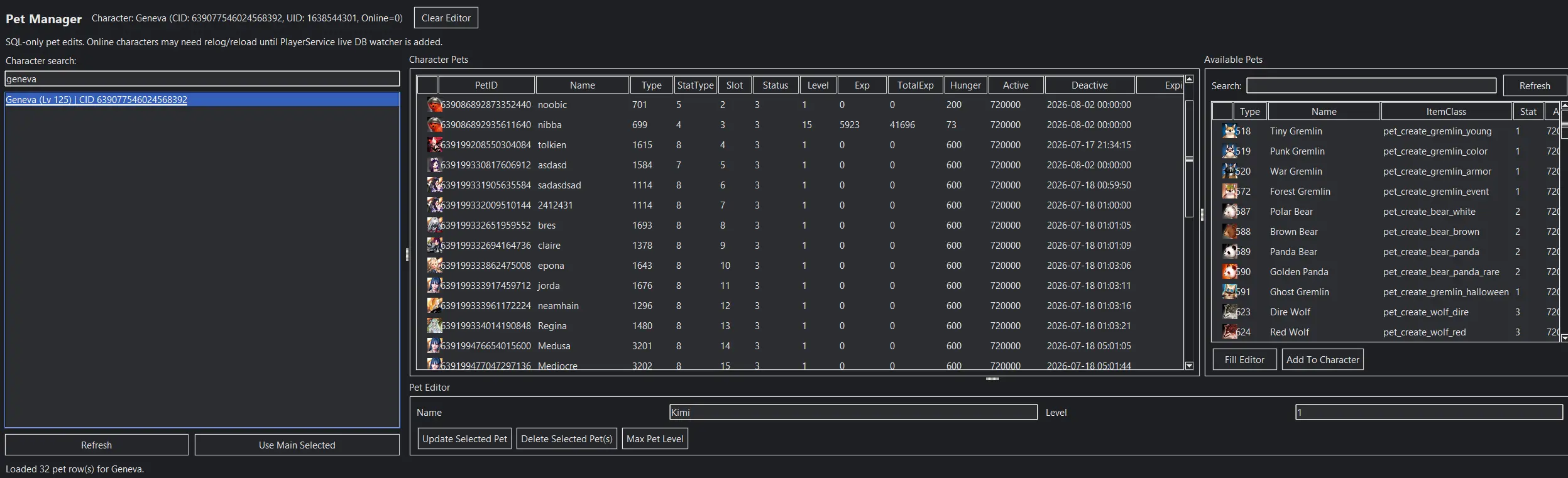Sort Character Pets by Deactive column

click(x=1090, y=85)
